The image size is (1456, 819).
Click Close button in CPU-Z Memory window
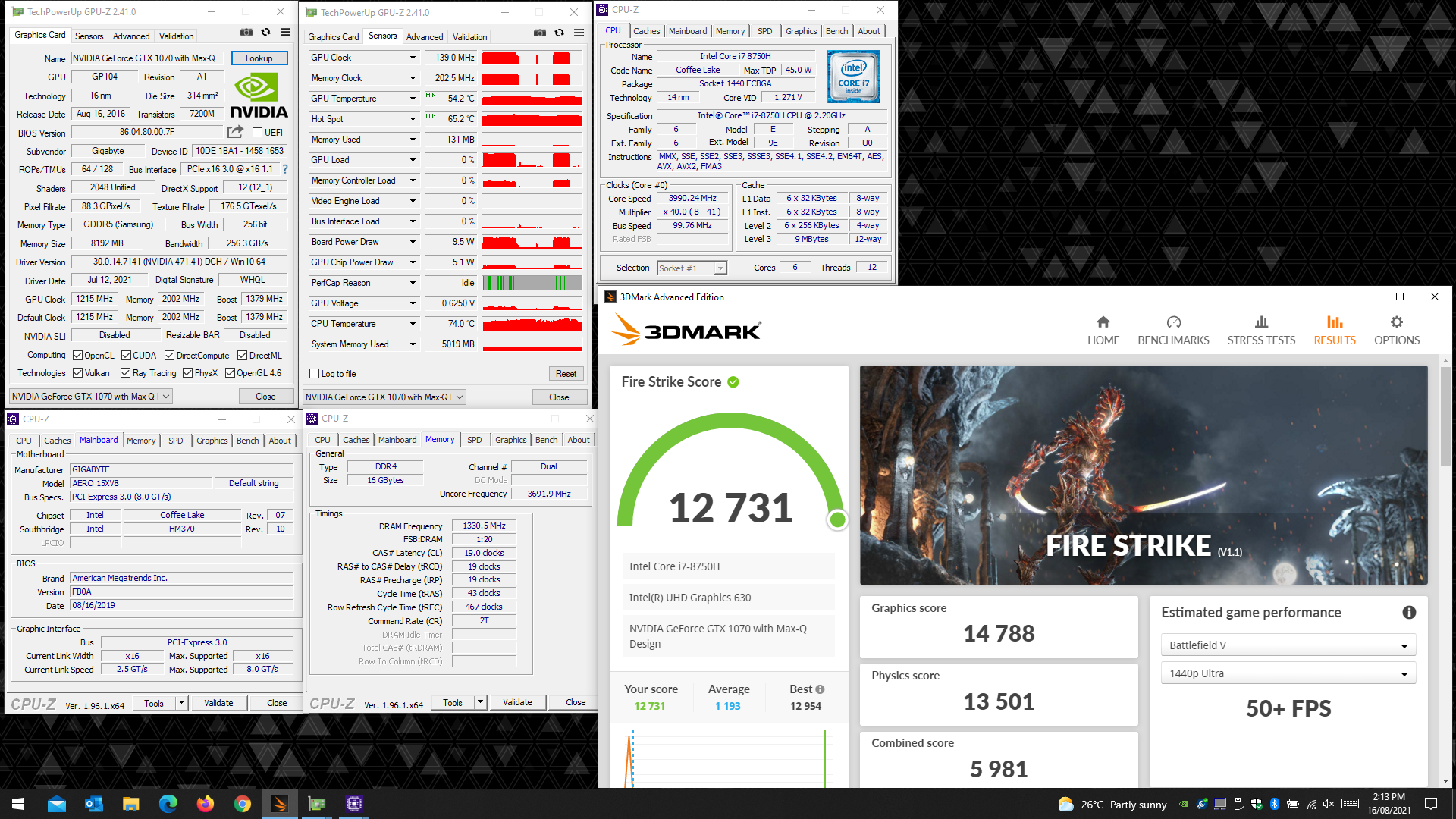pos(576,702)
